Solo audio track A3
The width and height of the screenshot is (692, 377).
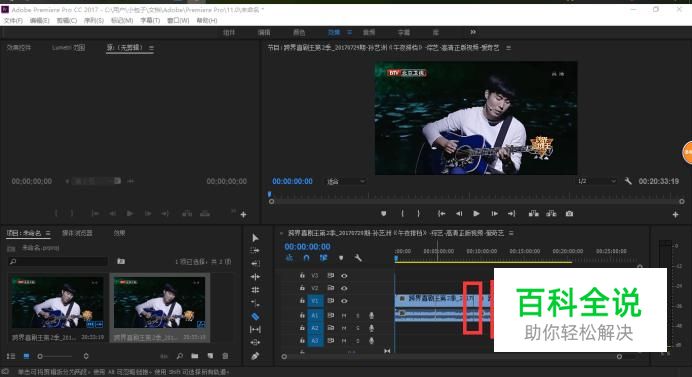point(357,341)
